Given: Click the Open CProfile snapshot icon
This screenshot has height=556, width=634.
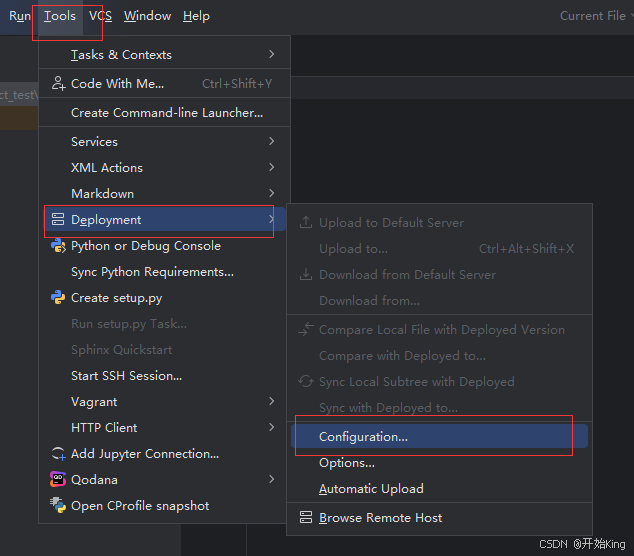Looking at the screenshot, I should pos(58,505).
